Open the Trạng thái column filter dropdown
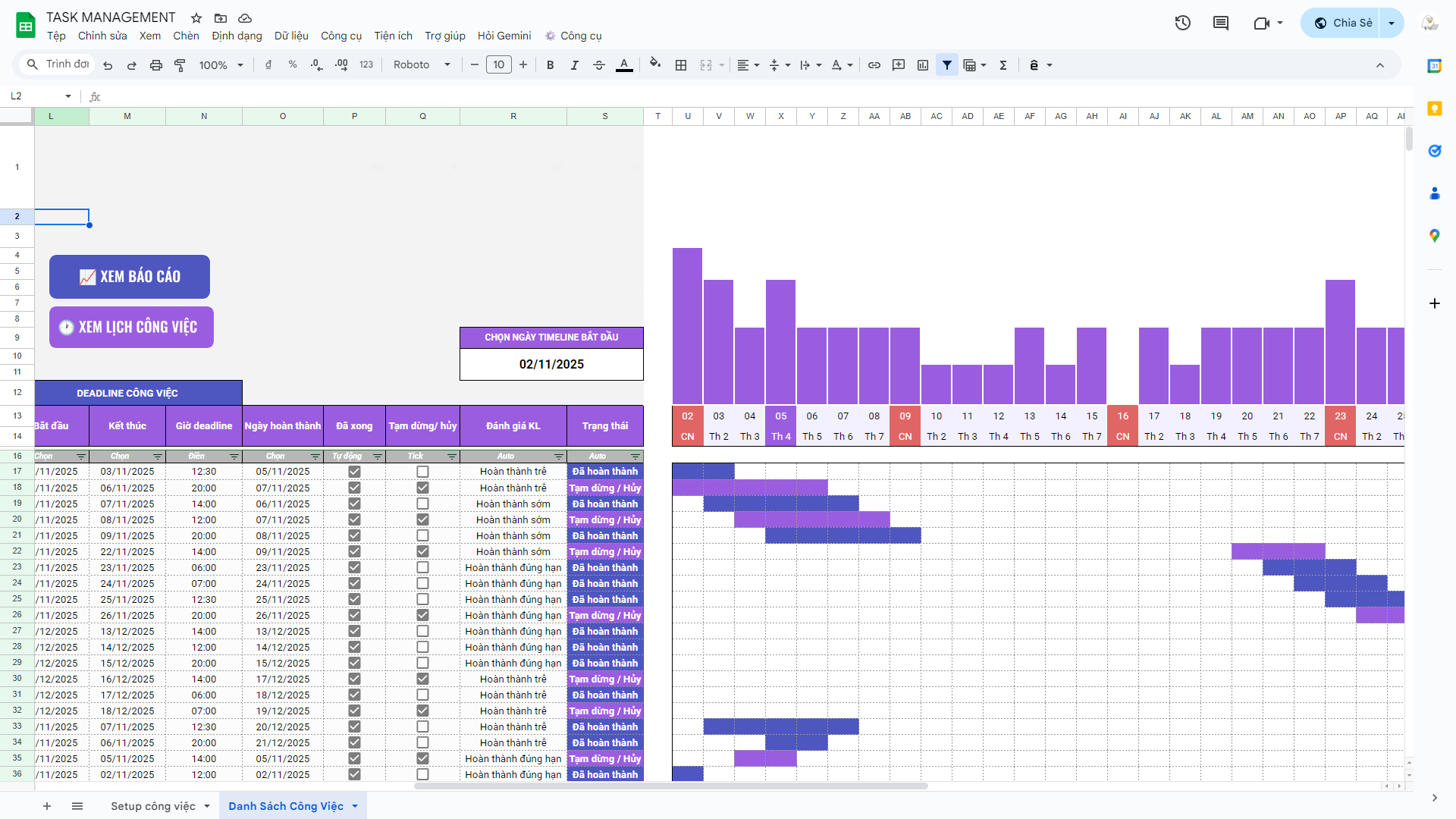The image size is (1456, 819). (x=635, y=457)
